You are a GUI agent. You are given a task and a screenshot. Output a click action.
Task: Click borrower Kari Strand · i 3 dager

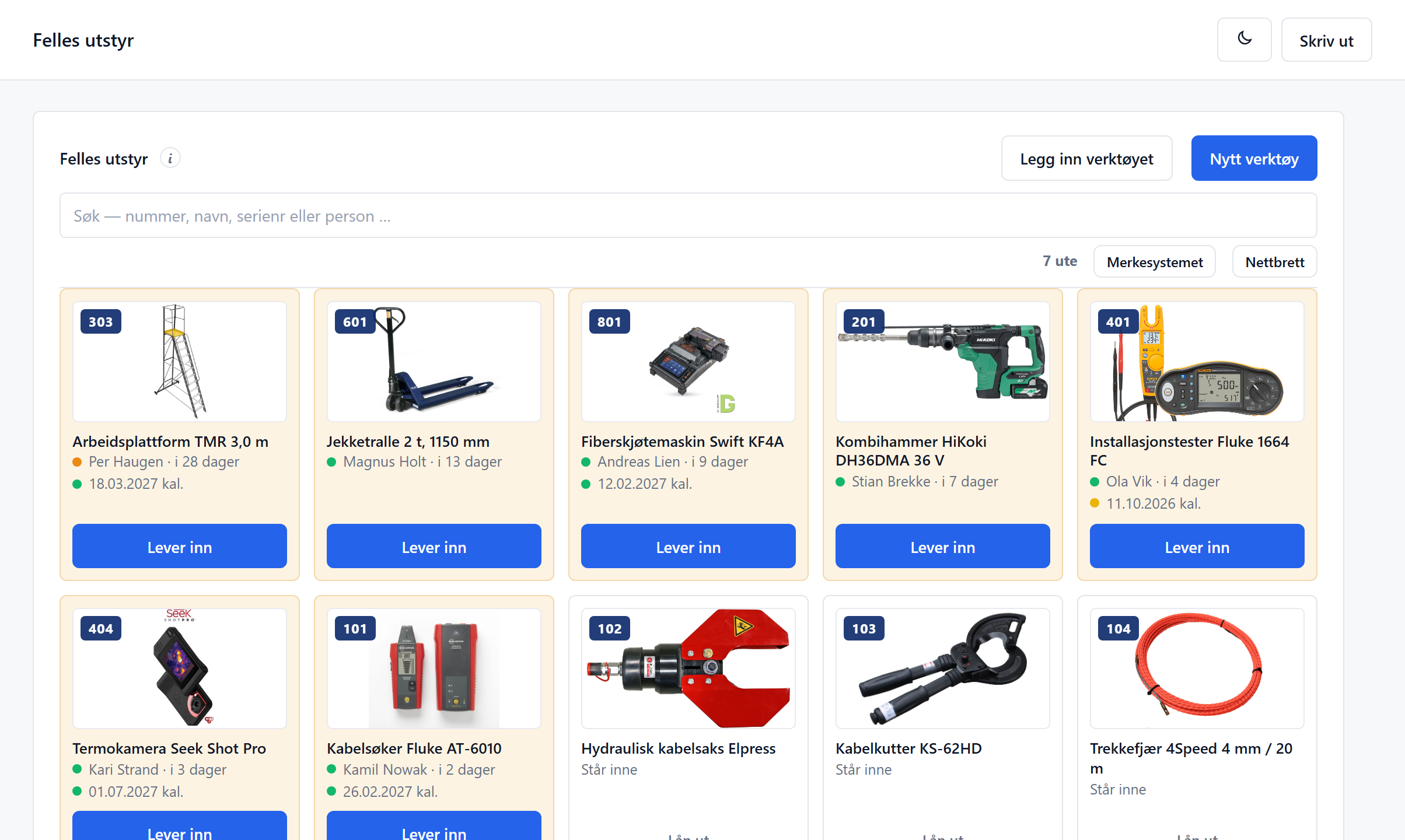[x=158, y=769]
